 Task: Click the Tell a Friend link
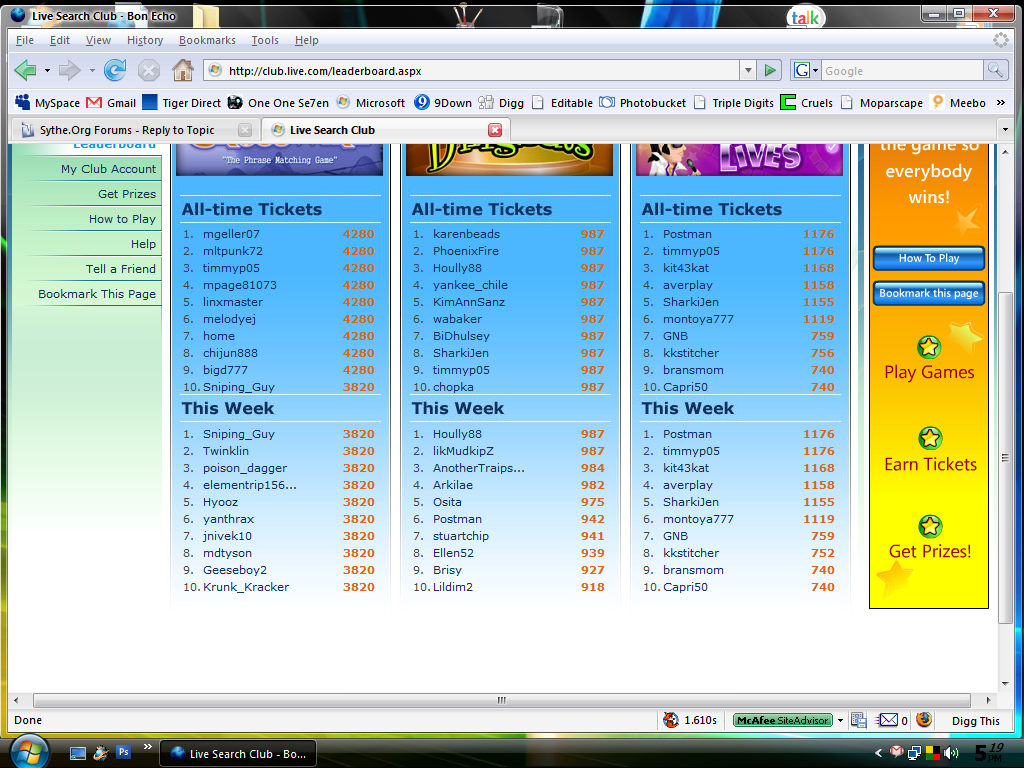coord(121,269)
